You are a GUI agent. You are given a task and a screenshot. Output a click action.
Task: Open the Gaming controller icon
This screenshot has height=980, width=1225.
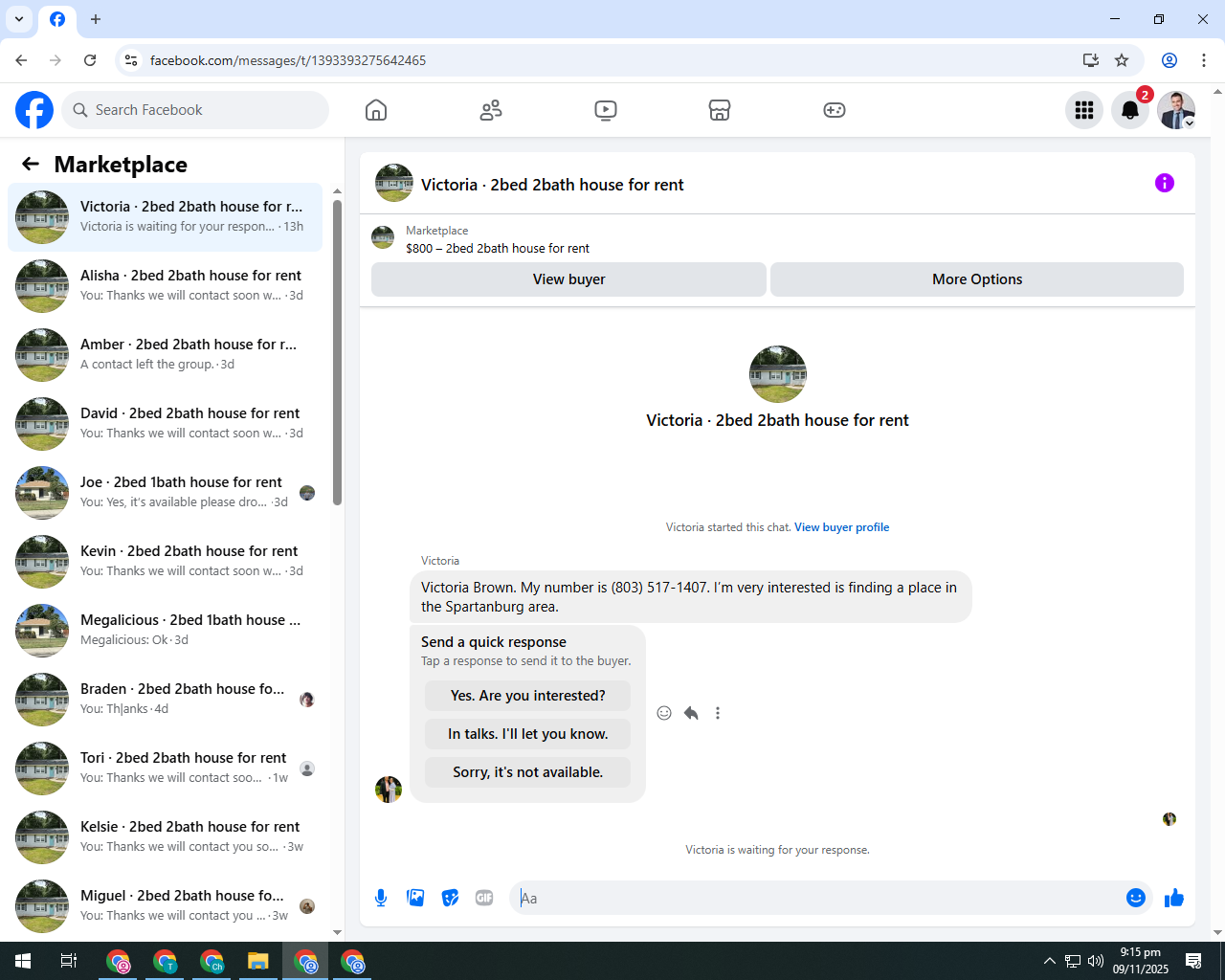tap(835, 110)
